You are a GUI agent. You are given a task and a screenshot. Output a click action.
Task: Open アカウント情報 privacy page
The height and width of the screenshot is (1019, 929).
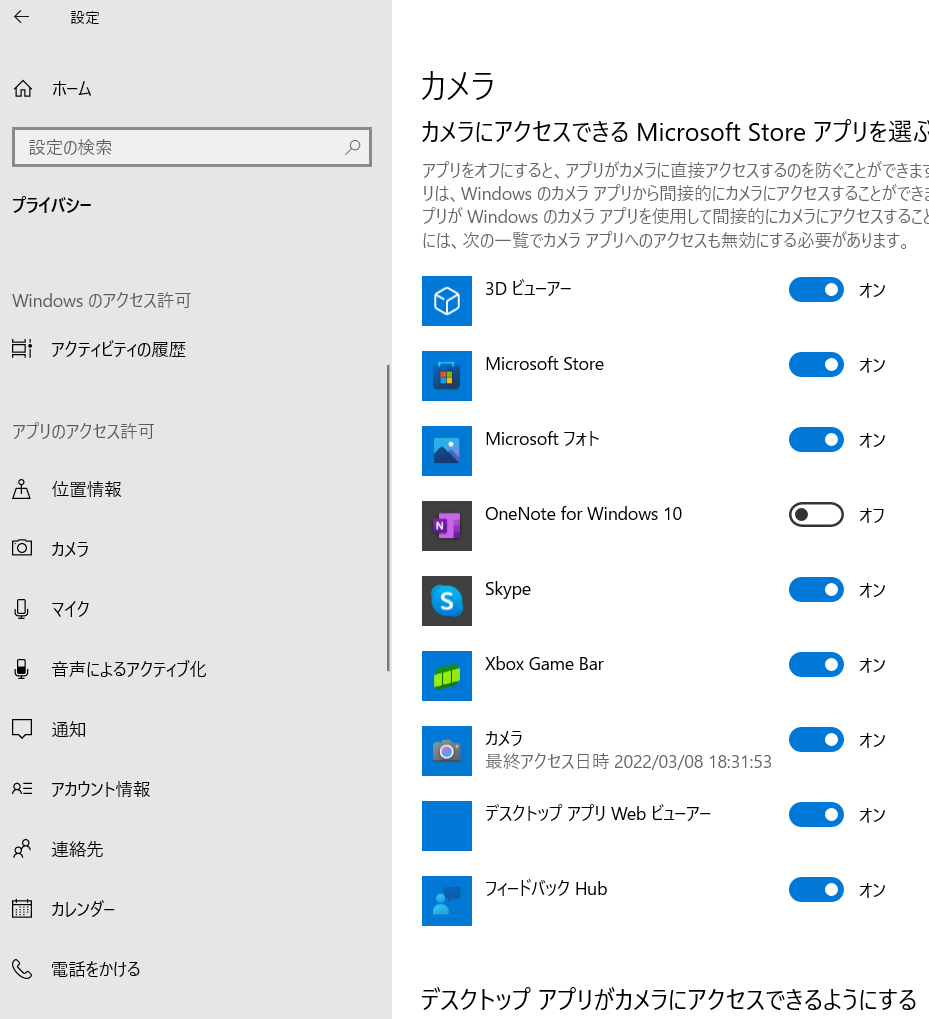[x=193, y=788]
